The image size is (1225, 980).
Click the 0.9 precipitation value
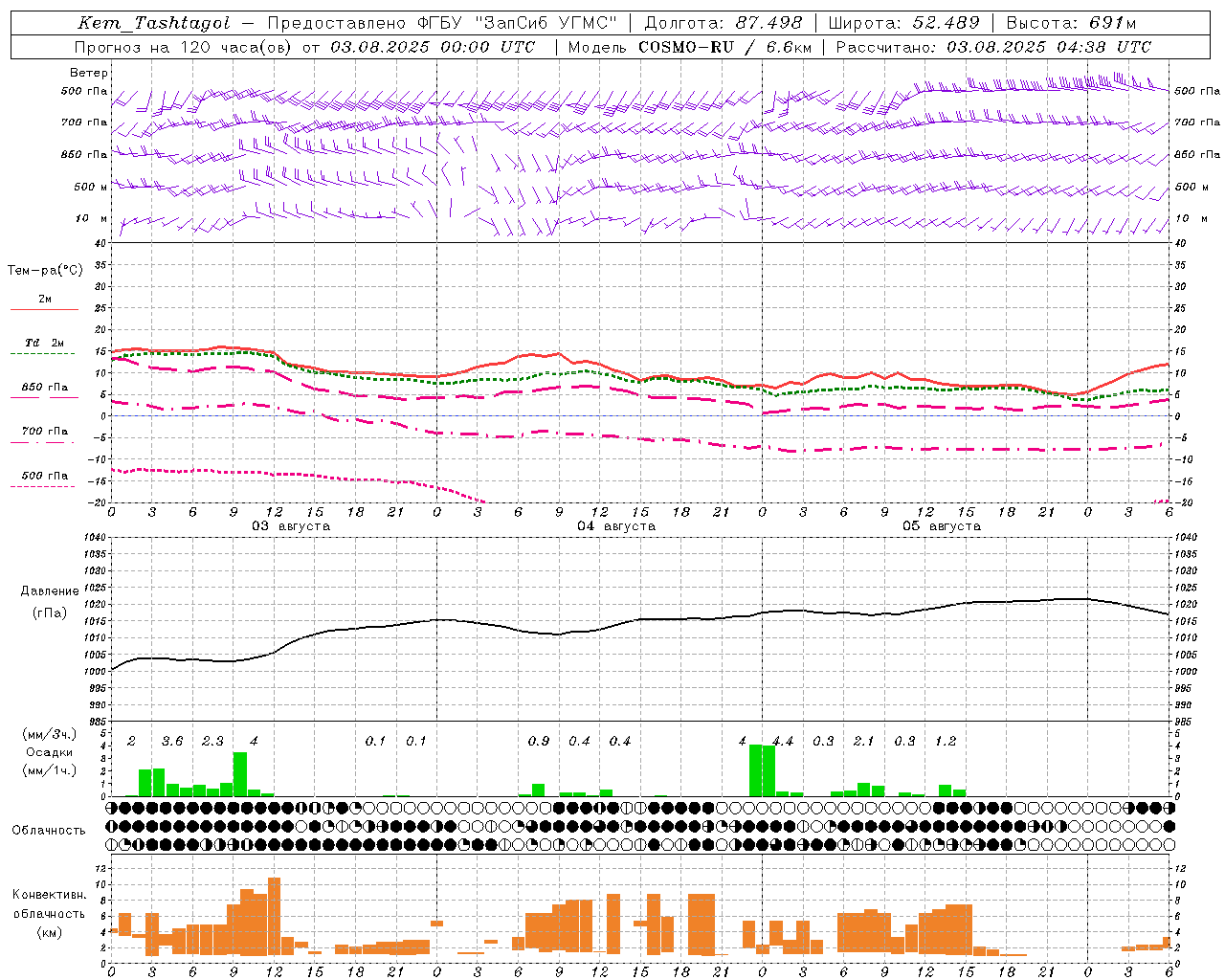pyautogui.click(x=539, y=742)
